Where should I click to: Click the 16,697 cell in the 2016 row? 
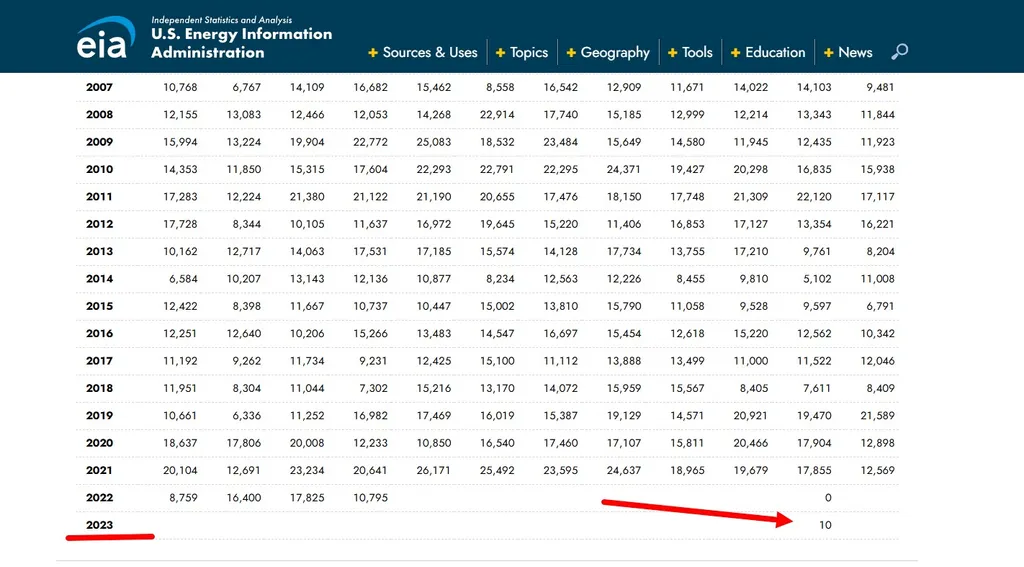(x=561, y=334)
